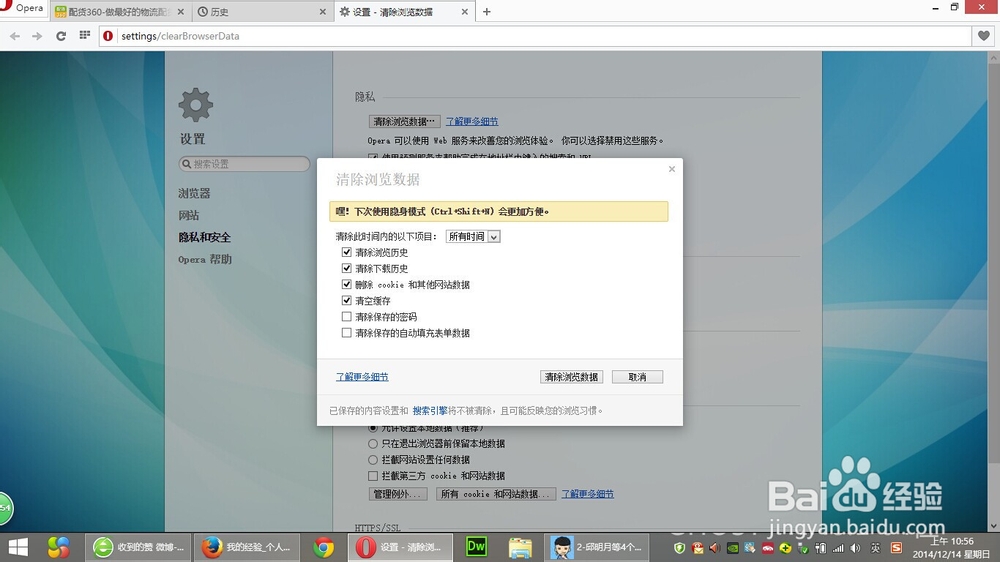Click background 清除浏览数据… button under 隐私
This screenshot has width=1000, height=562.
click(x=404, y=121)
